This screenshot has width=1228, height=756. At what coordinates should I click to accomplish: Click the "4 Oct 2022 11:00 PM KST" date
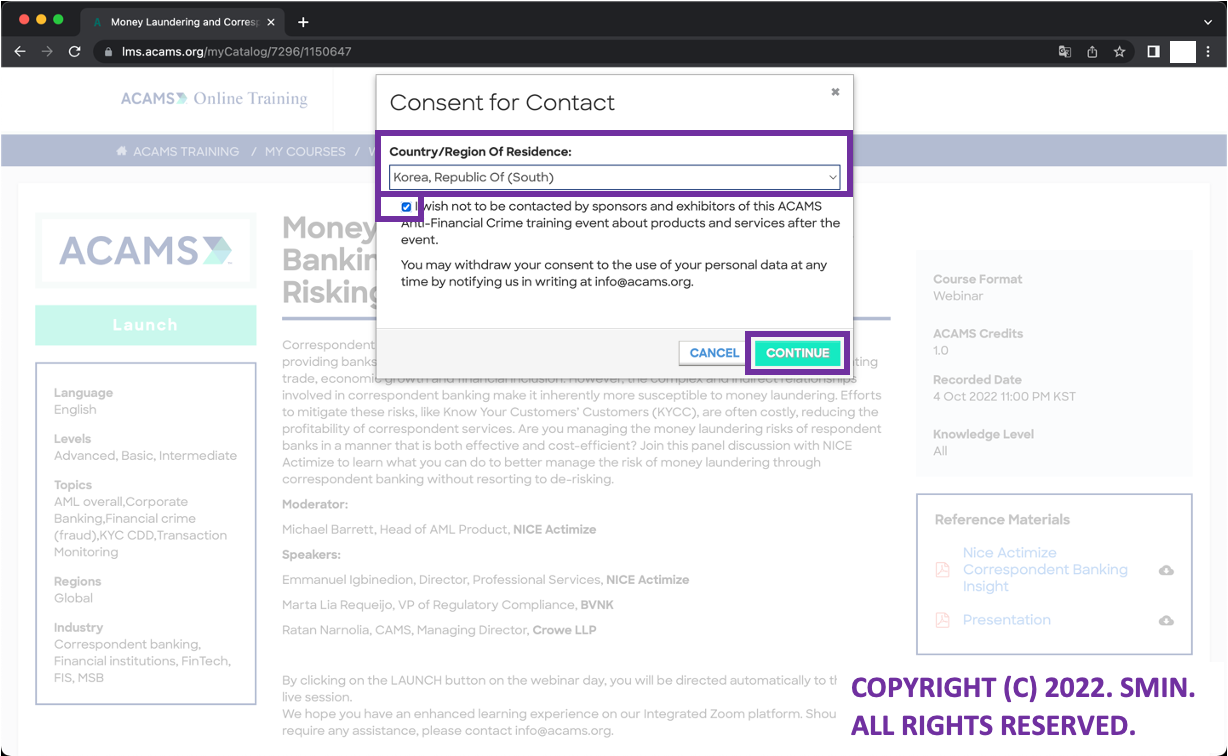pos(1004,397)
